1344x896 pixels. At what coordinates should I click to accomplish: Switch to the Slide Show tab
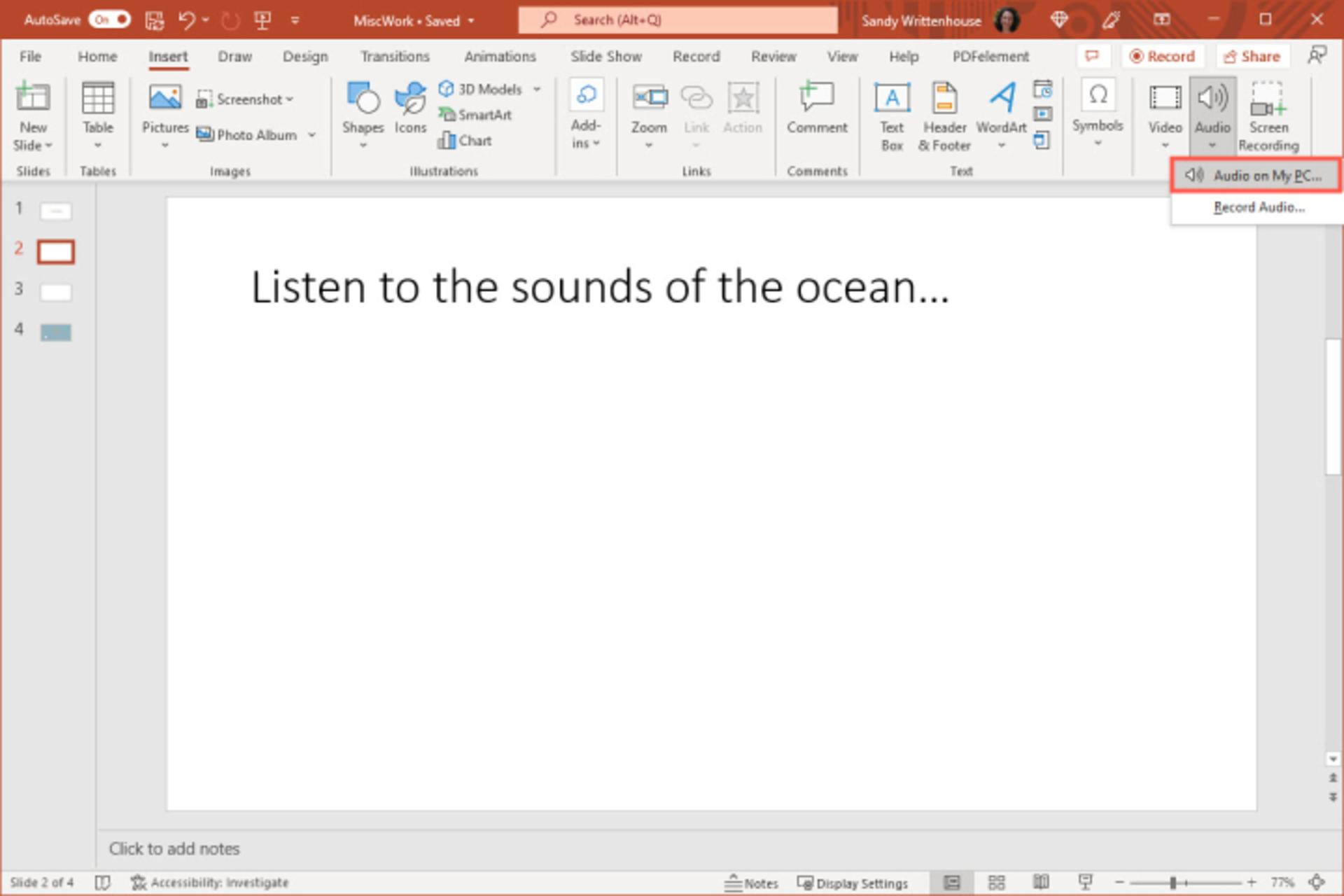pos(606,57)
